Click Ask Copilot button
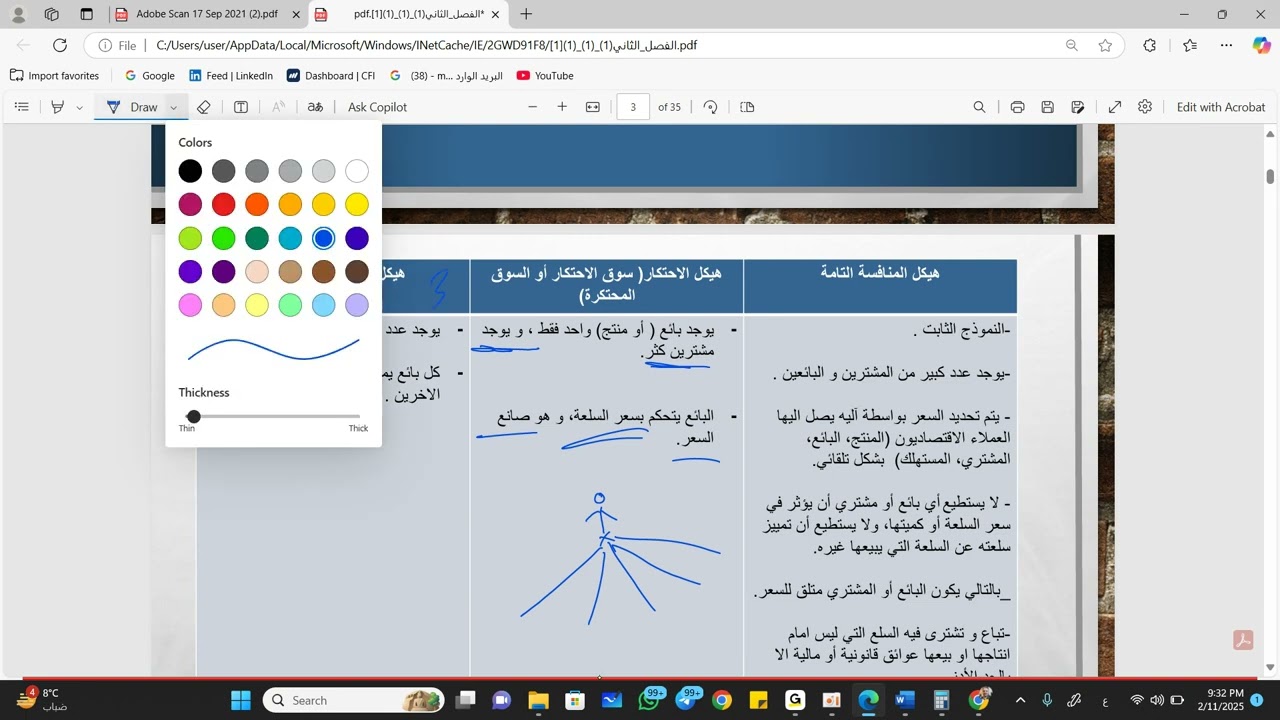The height and width of the screenshot is (720, 1280). [377, 107]
